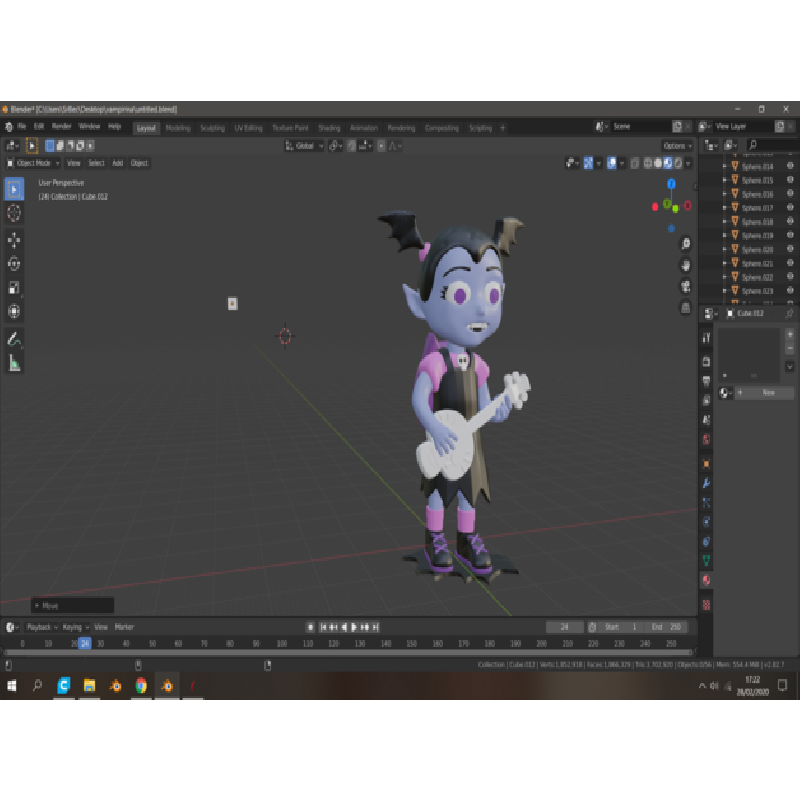Open the Physics properties tab
Image resolution: width=800 pixels, height=800 pixels.
coord(706,522)
